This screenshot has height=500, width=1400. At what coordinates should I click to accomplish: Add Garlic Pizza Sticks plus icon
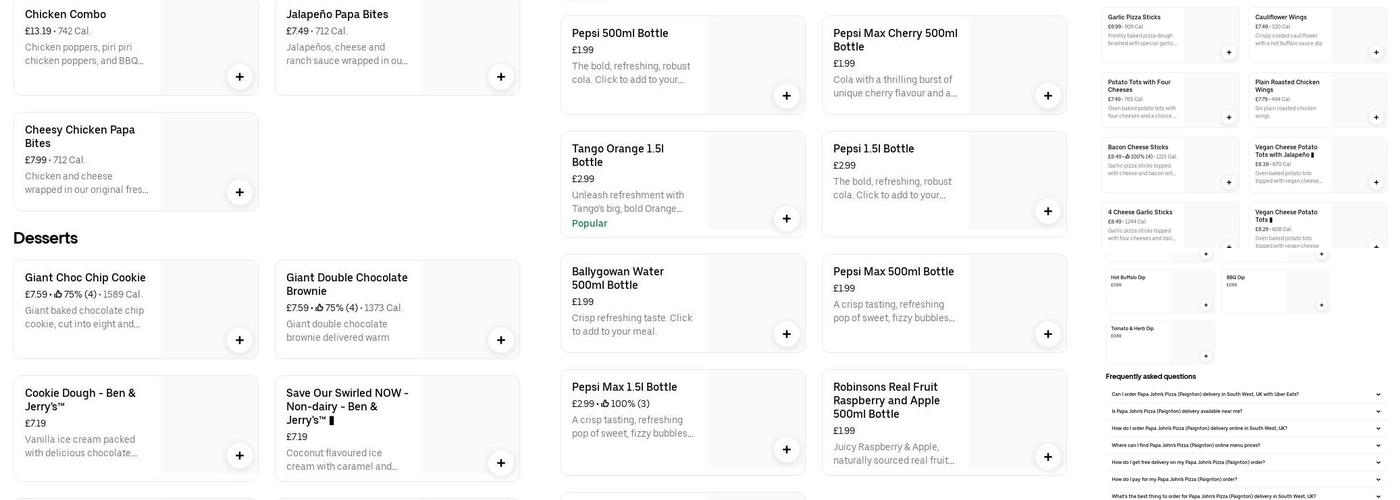tap(1229, 52)
